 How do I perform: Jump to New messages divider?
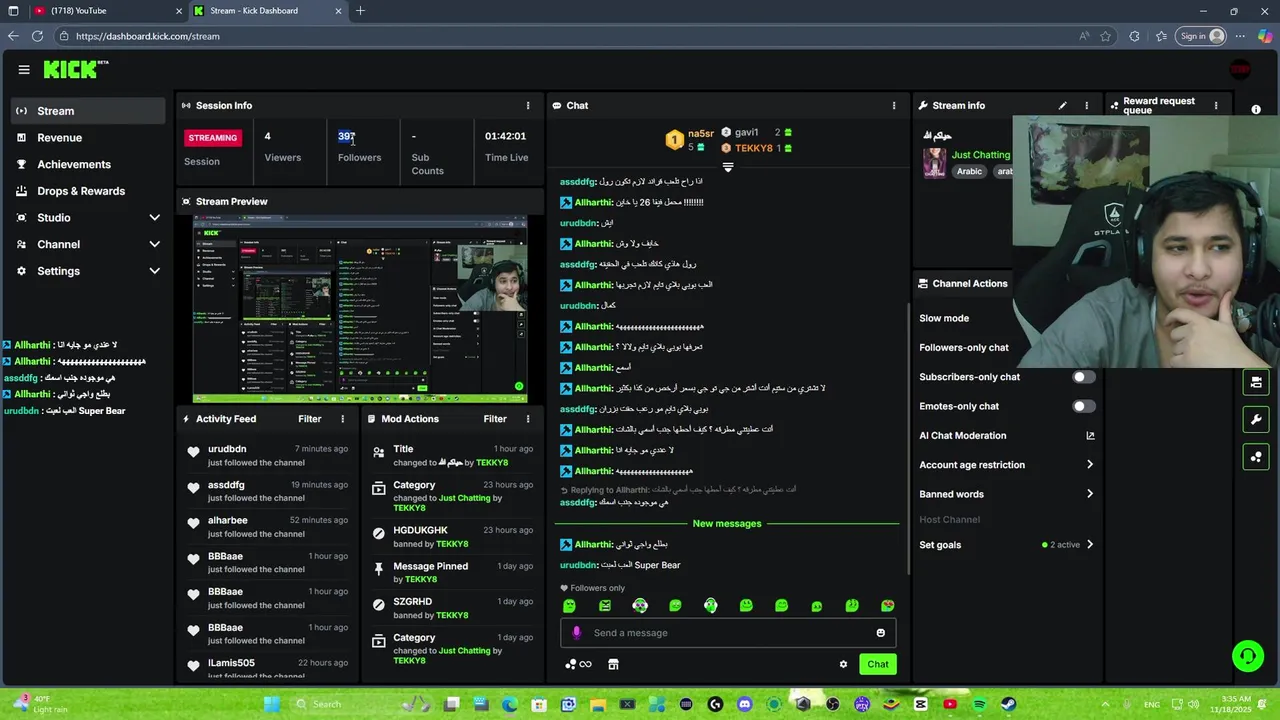[727, 524]
